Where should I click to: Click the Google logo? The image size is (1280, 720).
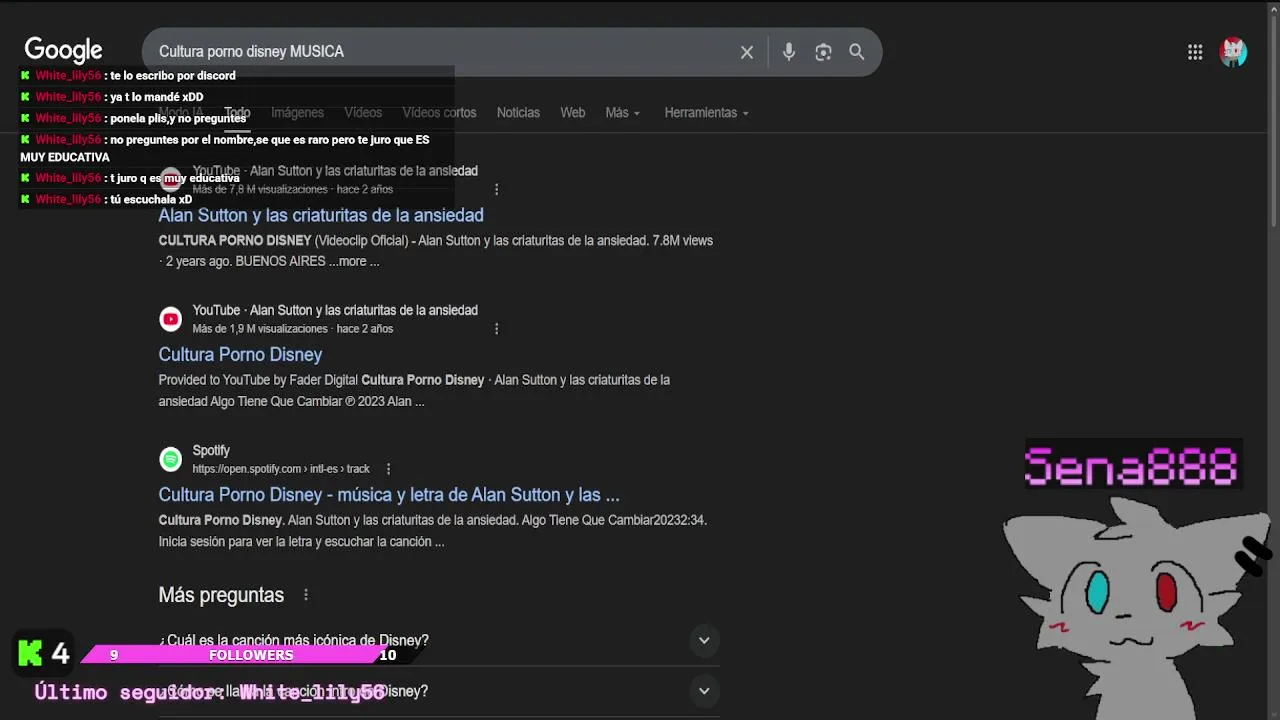pyautogui.click(x=64, y=50)
